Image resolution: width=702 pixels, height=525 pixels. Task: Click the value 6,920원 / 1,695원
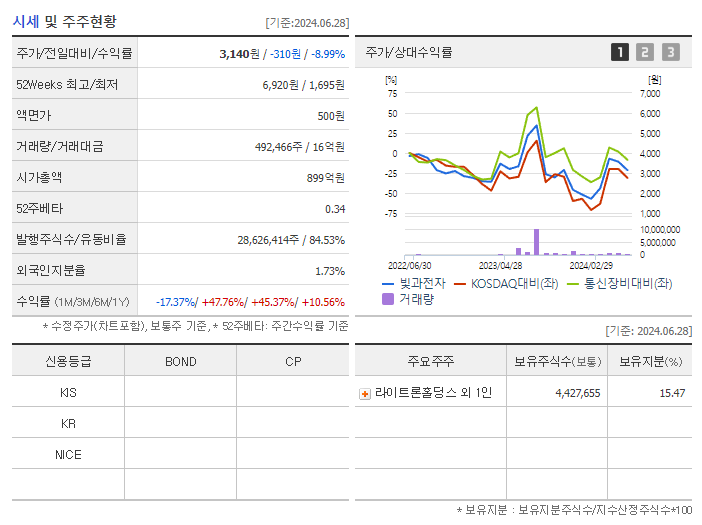[x=304, y=85]
